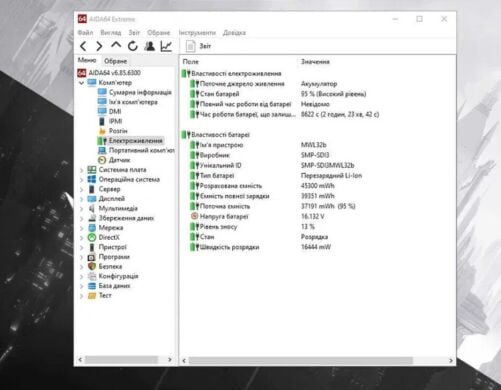501x390 pixels.
Task: Select Електроживлення in the tree
Action: click(x=135, y=141)
